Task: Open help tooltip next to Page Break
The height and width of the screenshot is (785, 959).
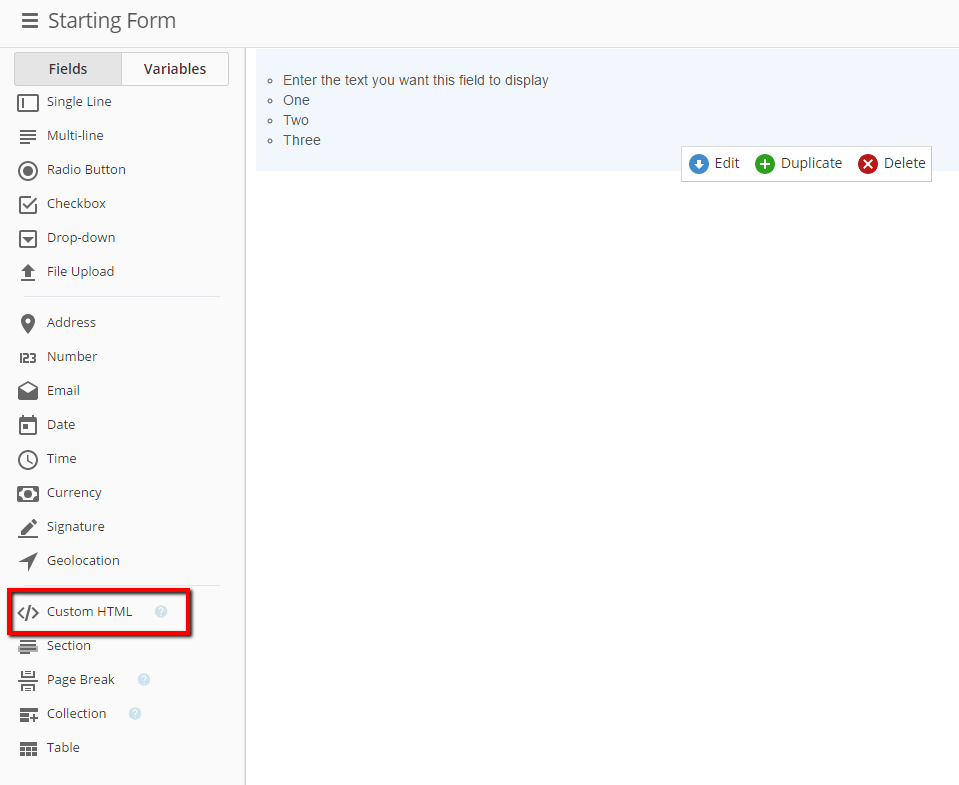Action: 144,679
